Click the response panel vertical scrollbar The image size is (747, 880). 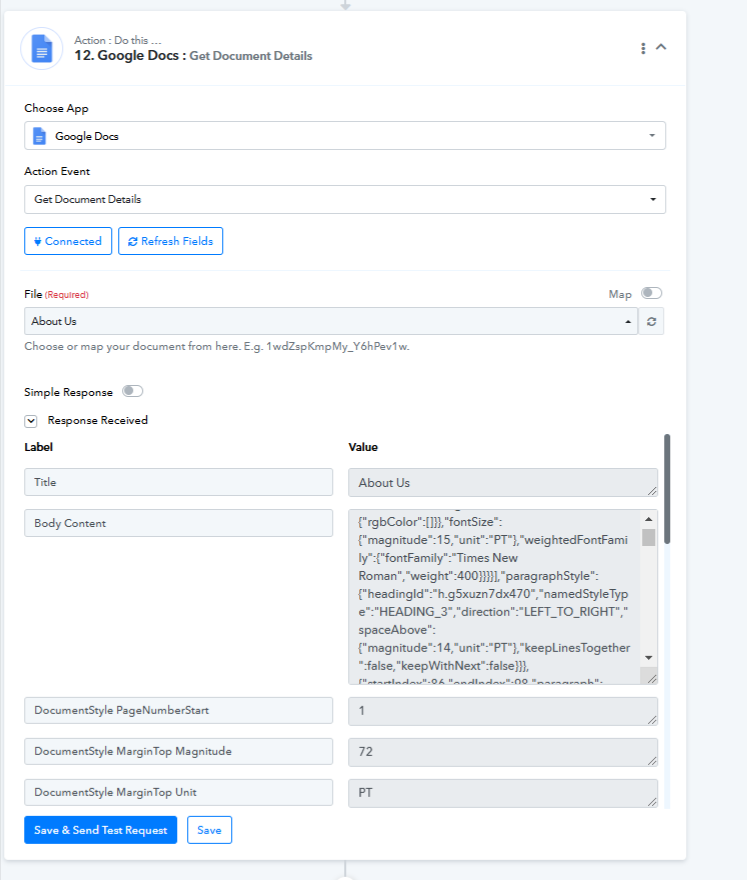tap(667, 489)
